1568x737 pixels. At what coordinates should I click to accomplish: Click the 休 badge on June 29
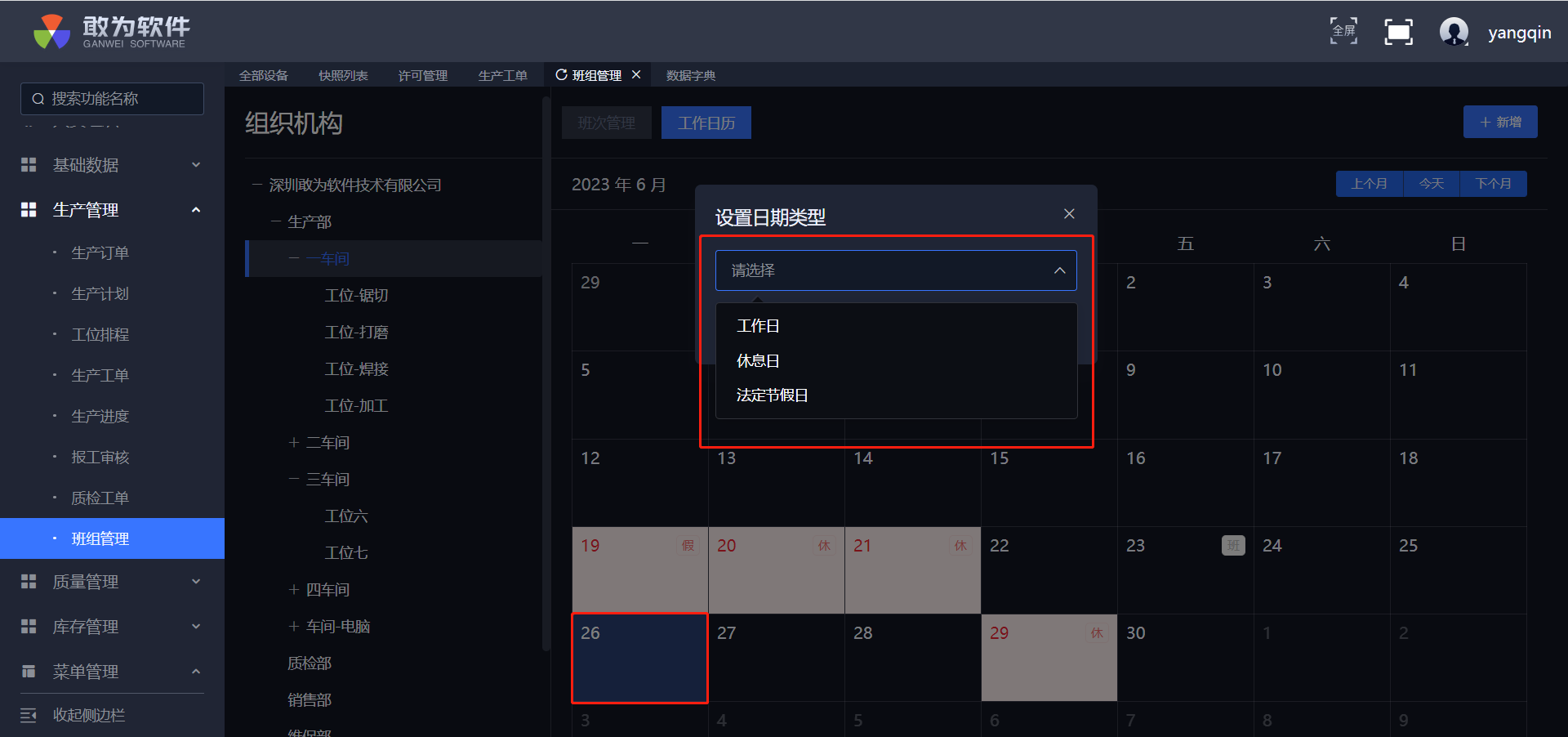click(1097, 633)
